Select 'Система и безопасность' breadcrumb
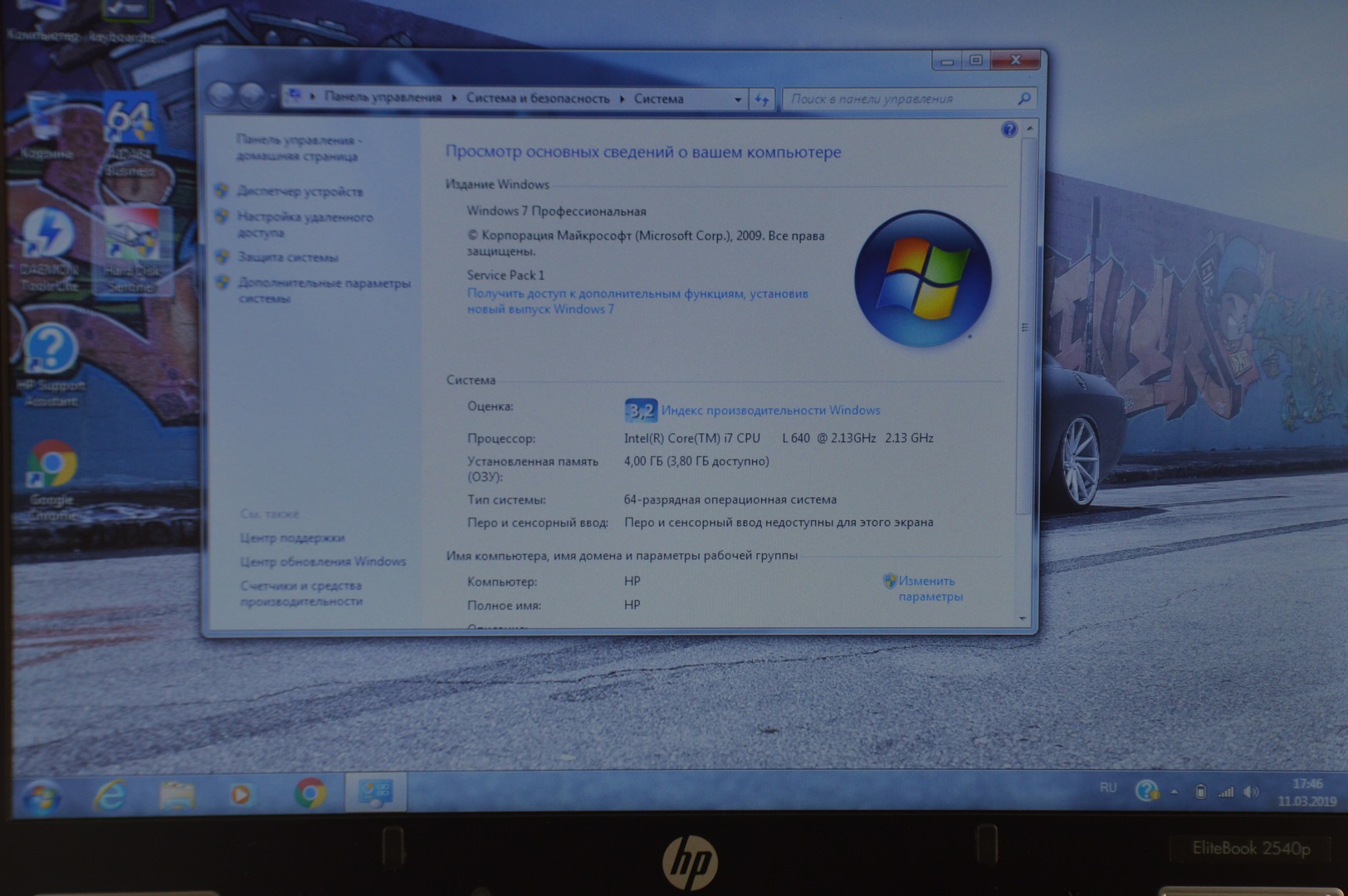This screenshot has width=1348, height=896. [538, 98]
